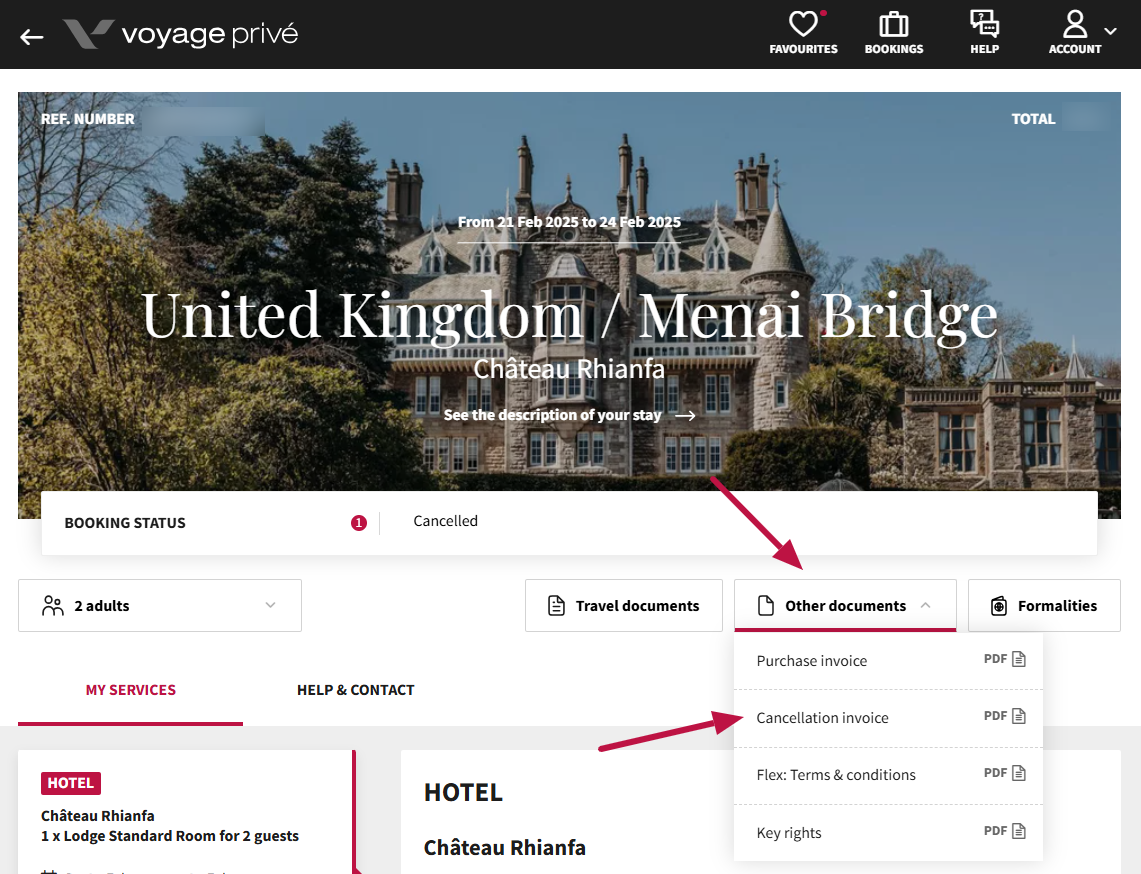This screenshot has width=1141, height=874.
Task: Click the United Kingdom / Menai Bridge heading
Action: [569, 315]
